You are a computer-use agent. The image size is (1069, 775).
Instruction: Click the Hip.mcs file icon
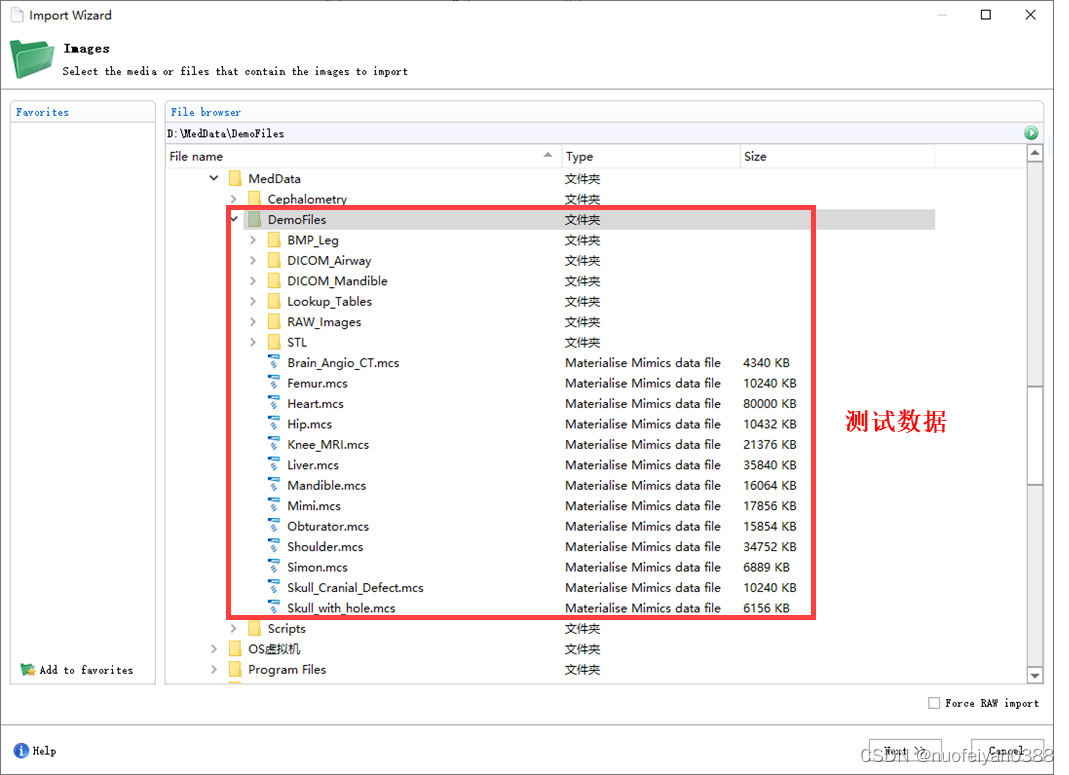point(273,423)
